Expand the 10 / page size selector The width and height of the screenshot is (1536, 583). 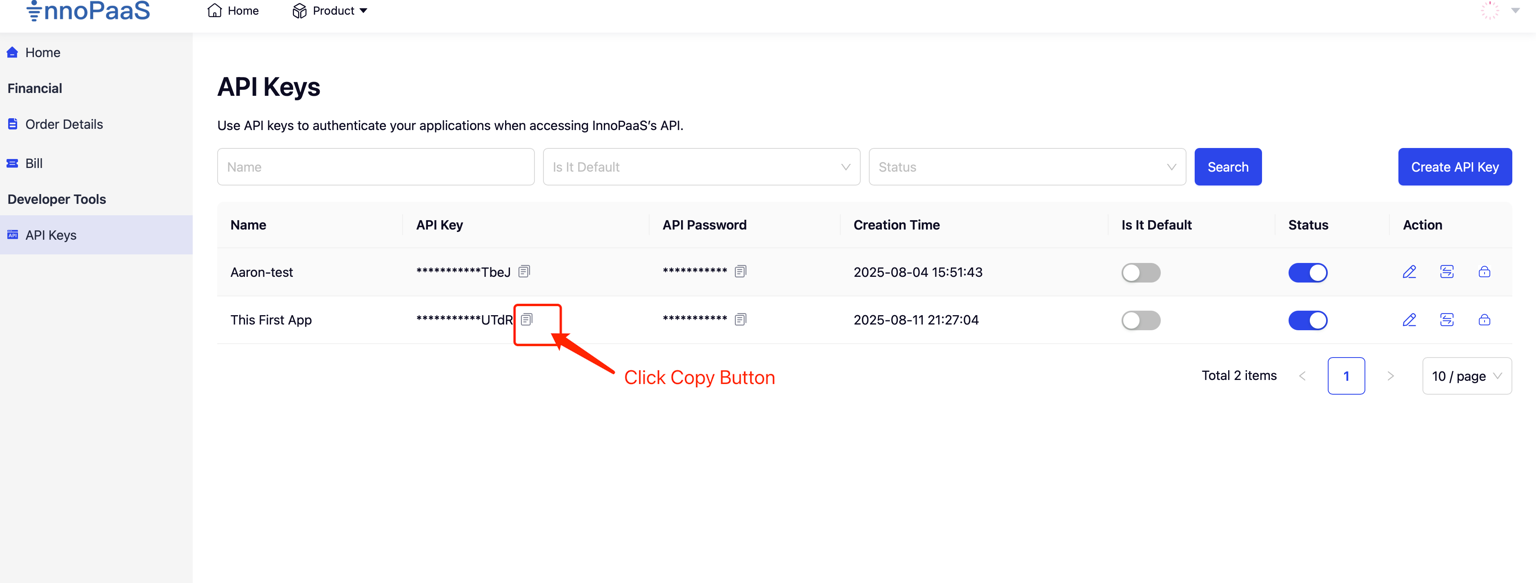pyautogui.click(x=1466, y=377)
